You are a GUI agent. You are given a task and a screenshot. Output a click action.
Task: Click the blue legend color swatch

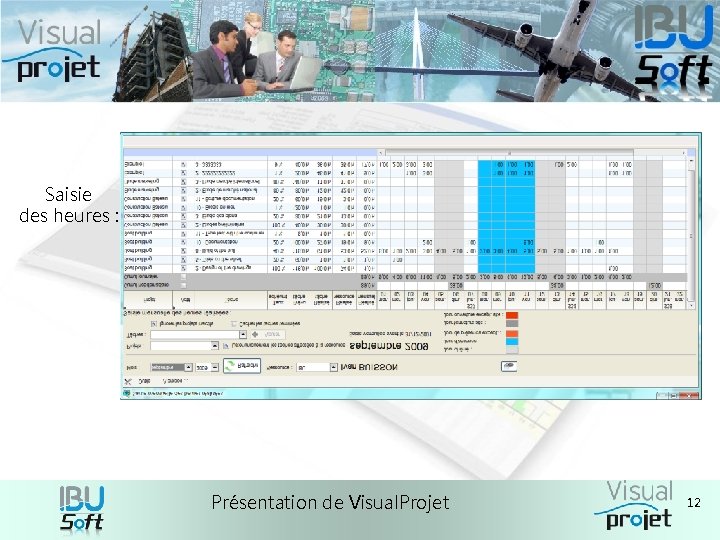(x=512, y=341)
